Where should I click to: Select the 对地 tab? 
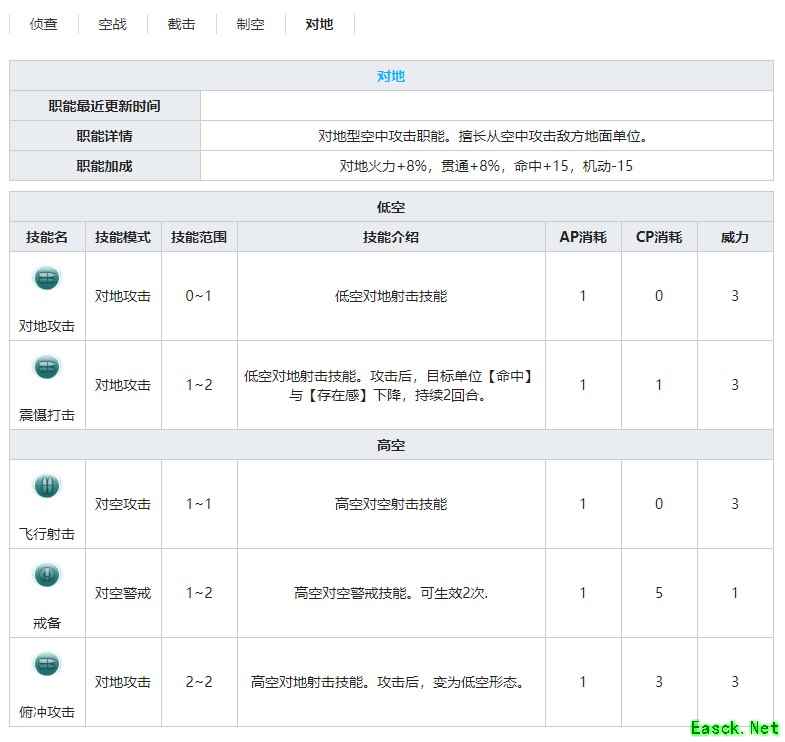(319, 24)
